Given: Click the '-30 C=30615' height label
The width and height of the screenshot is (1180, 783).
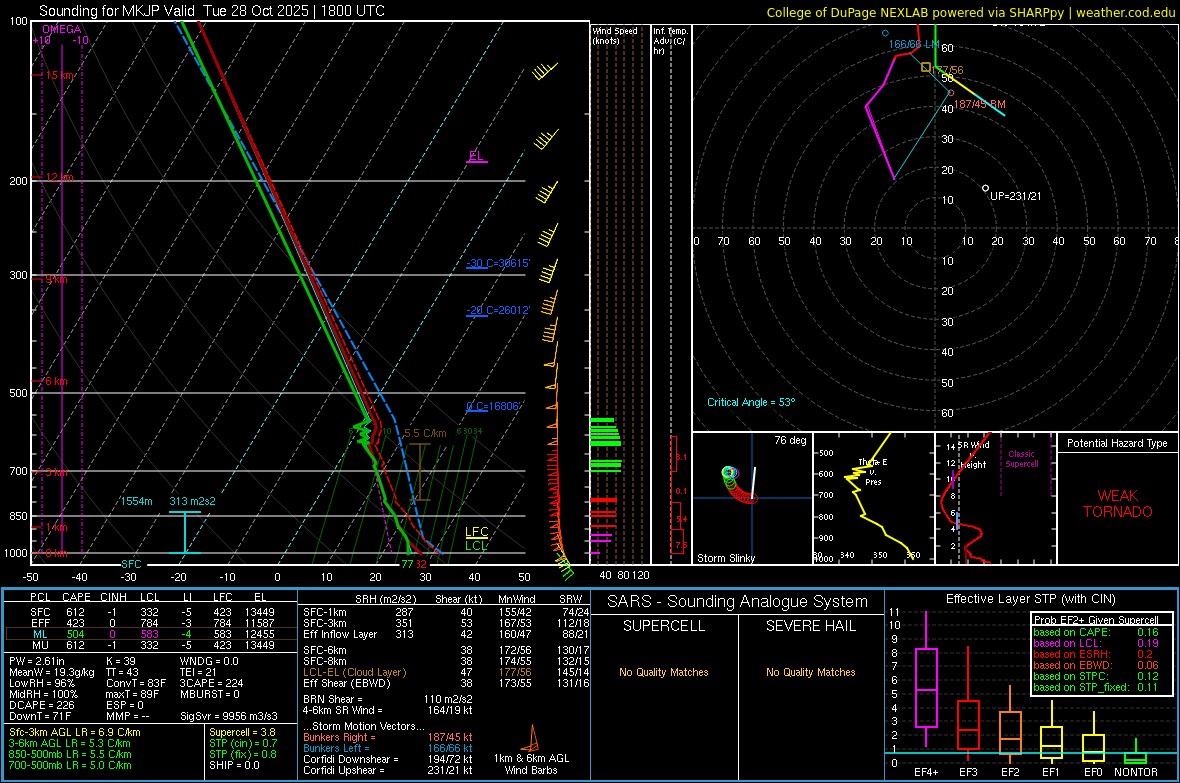Looking at the screenshot, I should 498,264.
